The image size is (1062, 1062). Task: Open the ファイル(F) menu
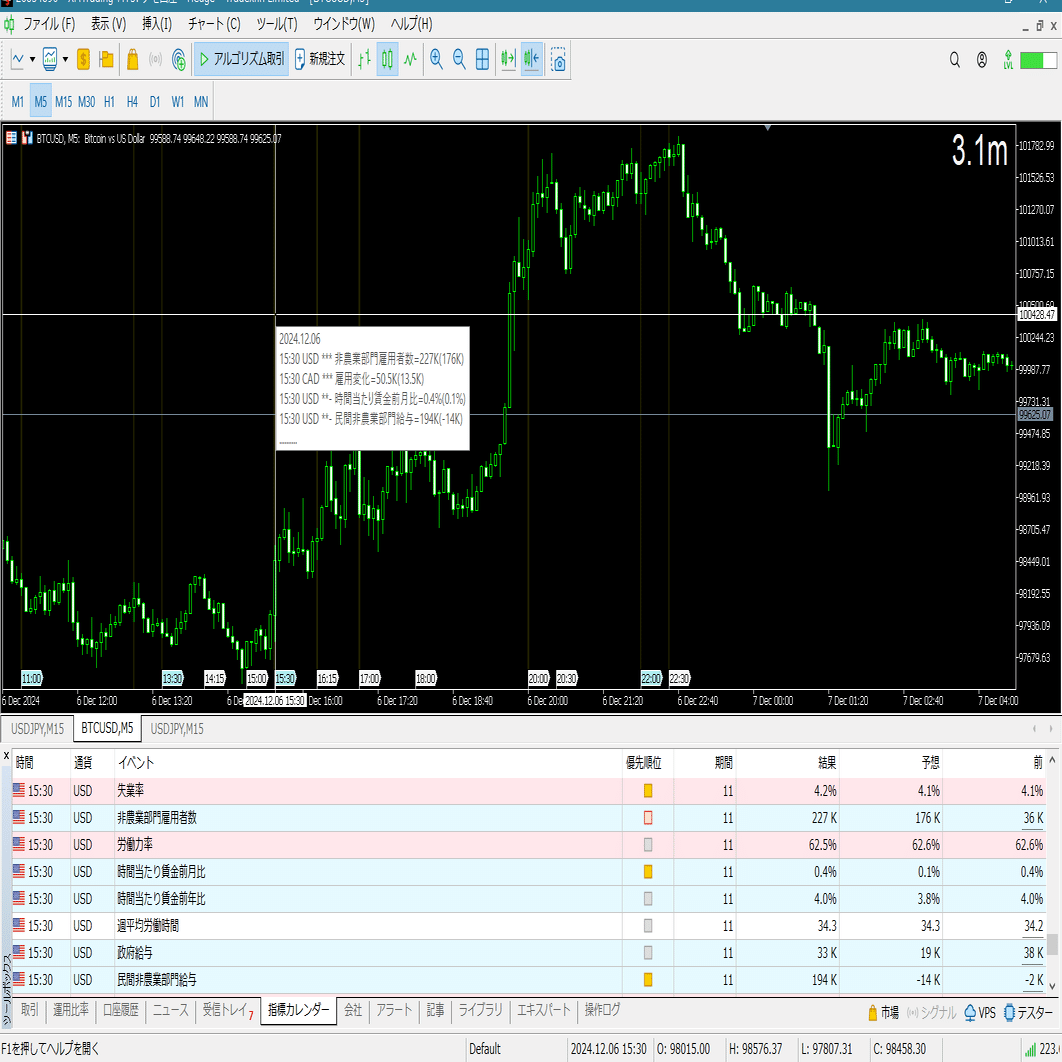click(x=49, y=24)
